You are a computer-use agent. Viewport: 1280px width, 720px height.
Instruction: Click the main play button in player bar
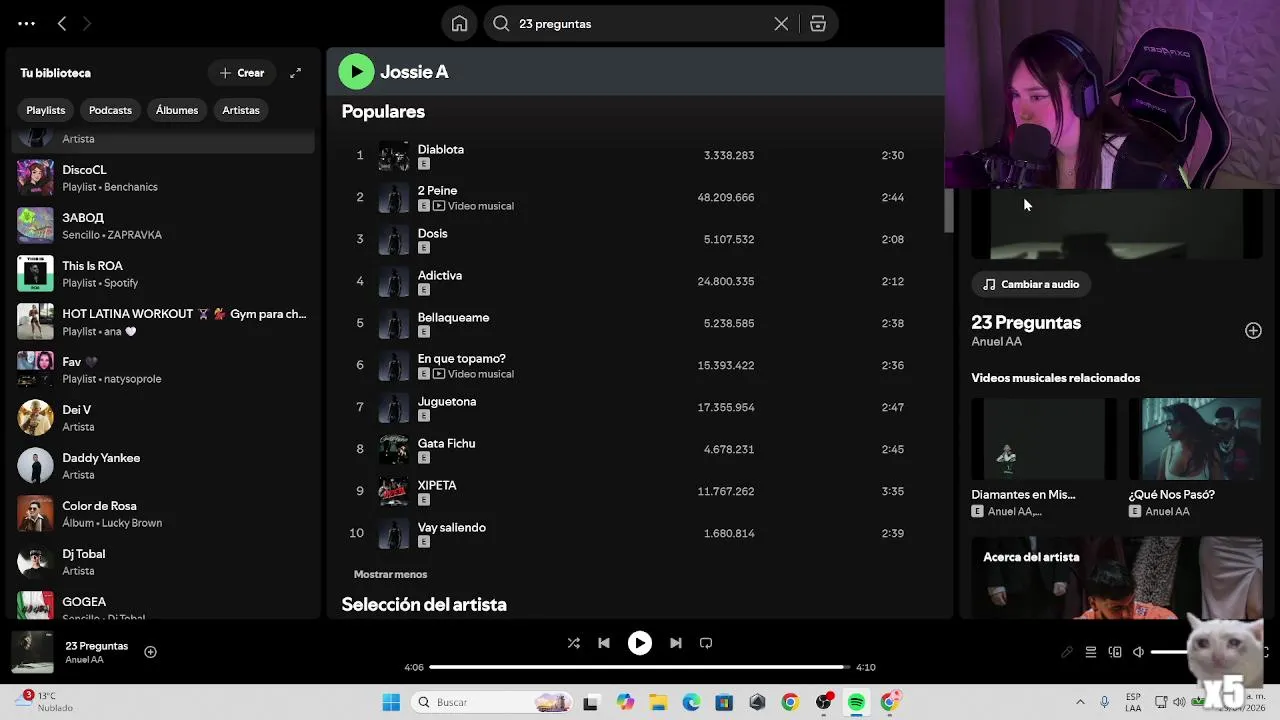click(640, 643)
